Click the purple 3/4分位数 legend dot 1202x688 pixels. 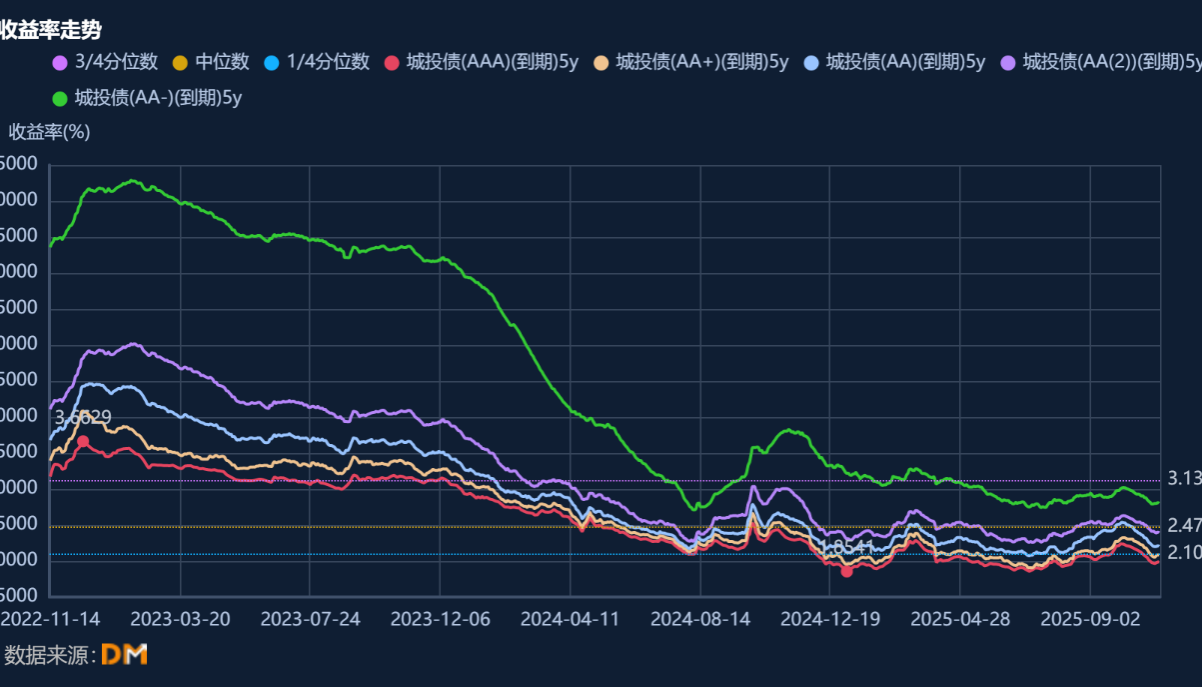[59, 63]
